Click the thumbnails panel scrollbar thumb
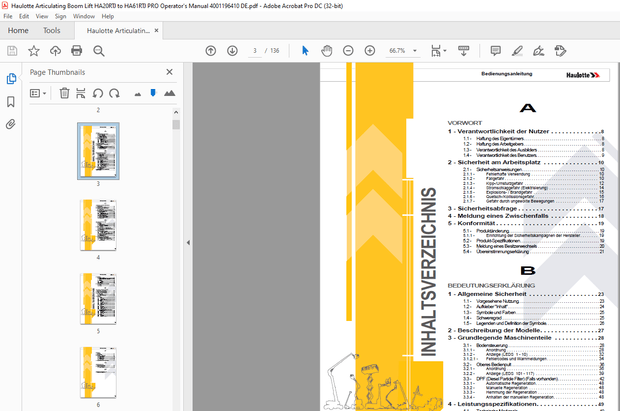The image size is (620, 411). (x=176, y=125)
